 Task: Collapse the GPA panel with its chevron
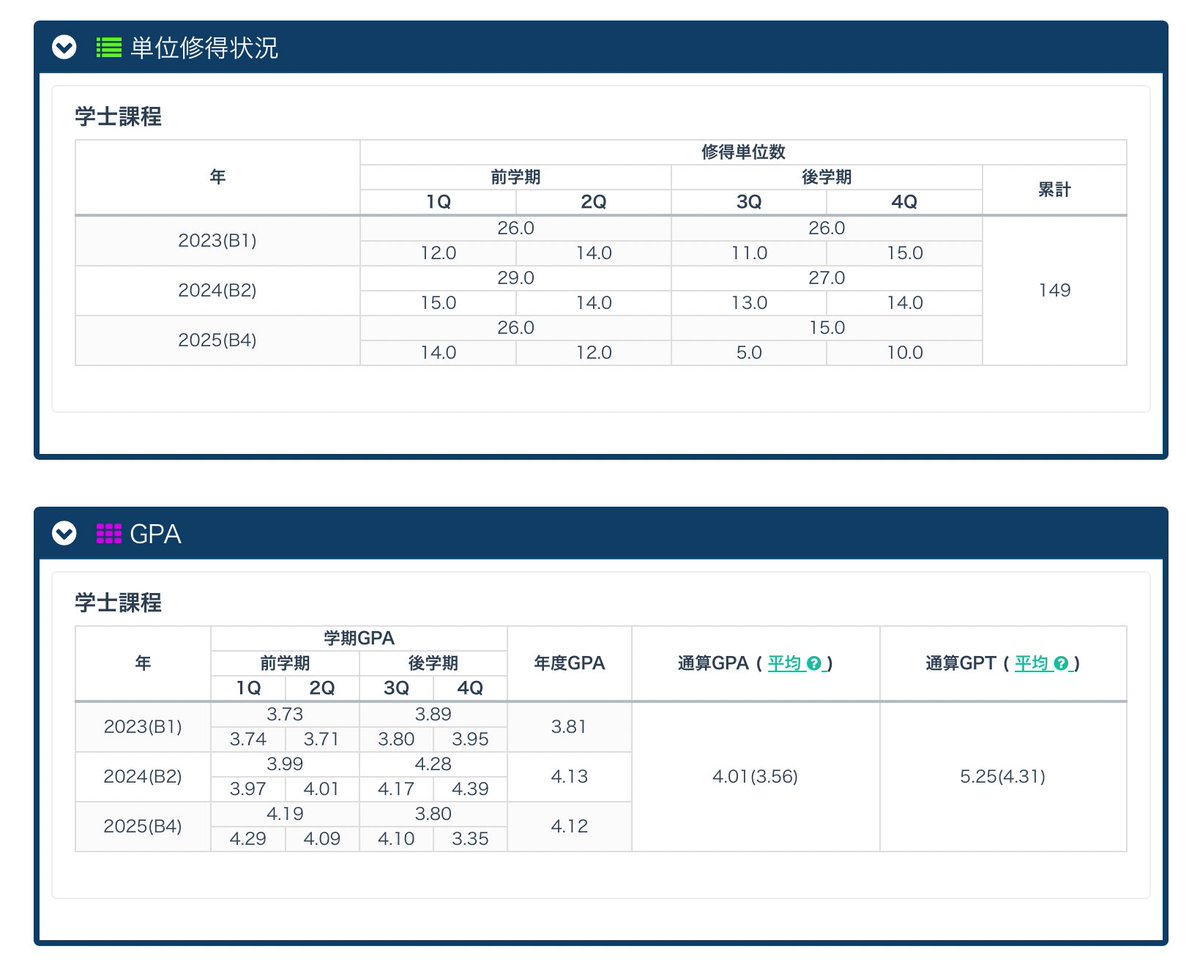pyautogui.click(x=64, y=534)
